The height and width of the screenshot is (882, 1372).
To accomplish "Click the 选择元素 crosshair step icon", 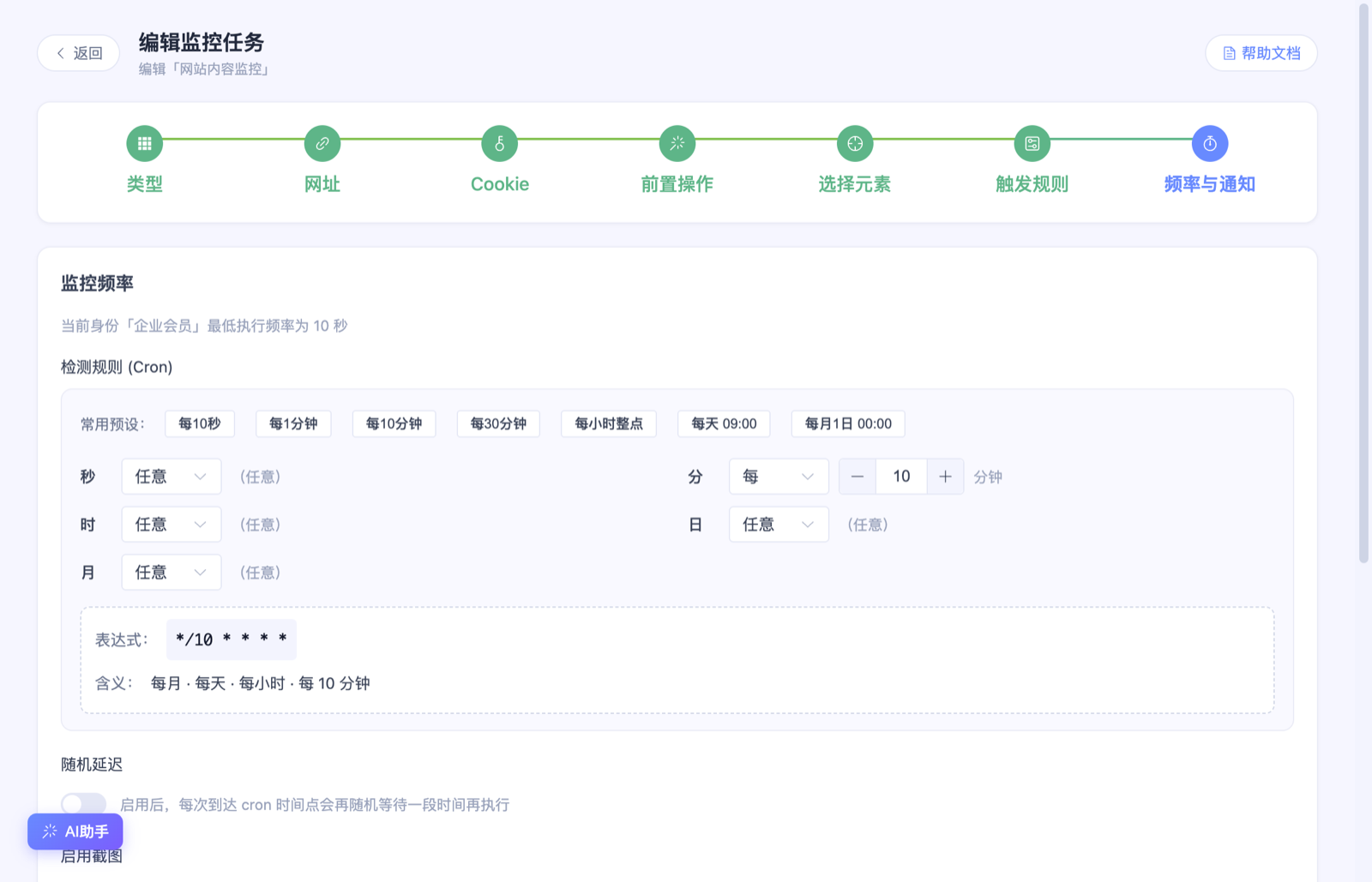I will click(x=855, y=143).
